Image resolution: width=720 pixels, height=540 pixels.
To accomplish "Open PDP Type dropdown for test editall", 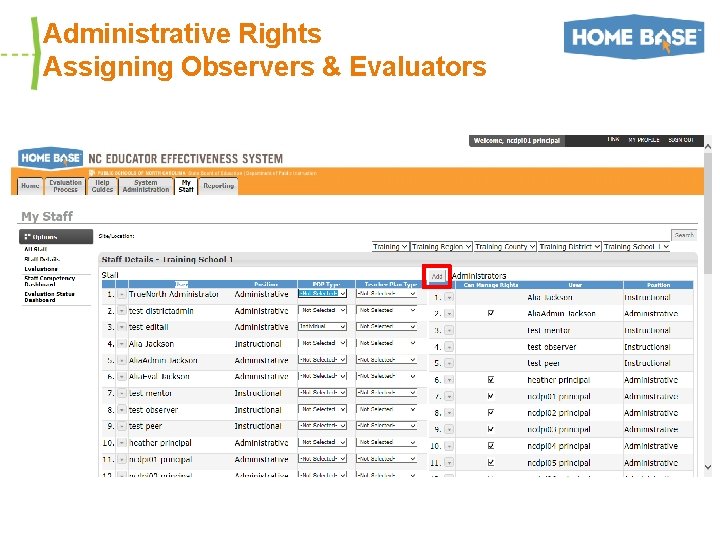I will click(322, 326).
